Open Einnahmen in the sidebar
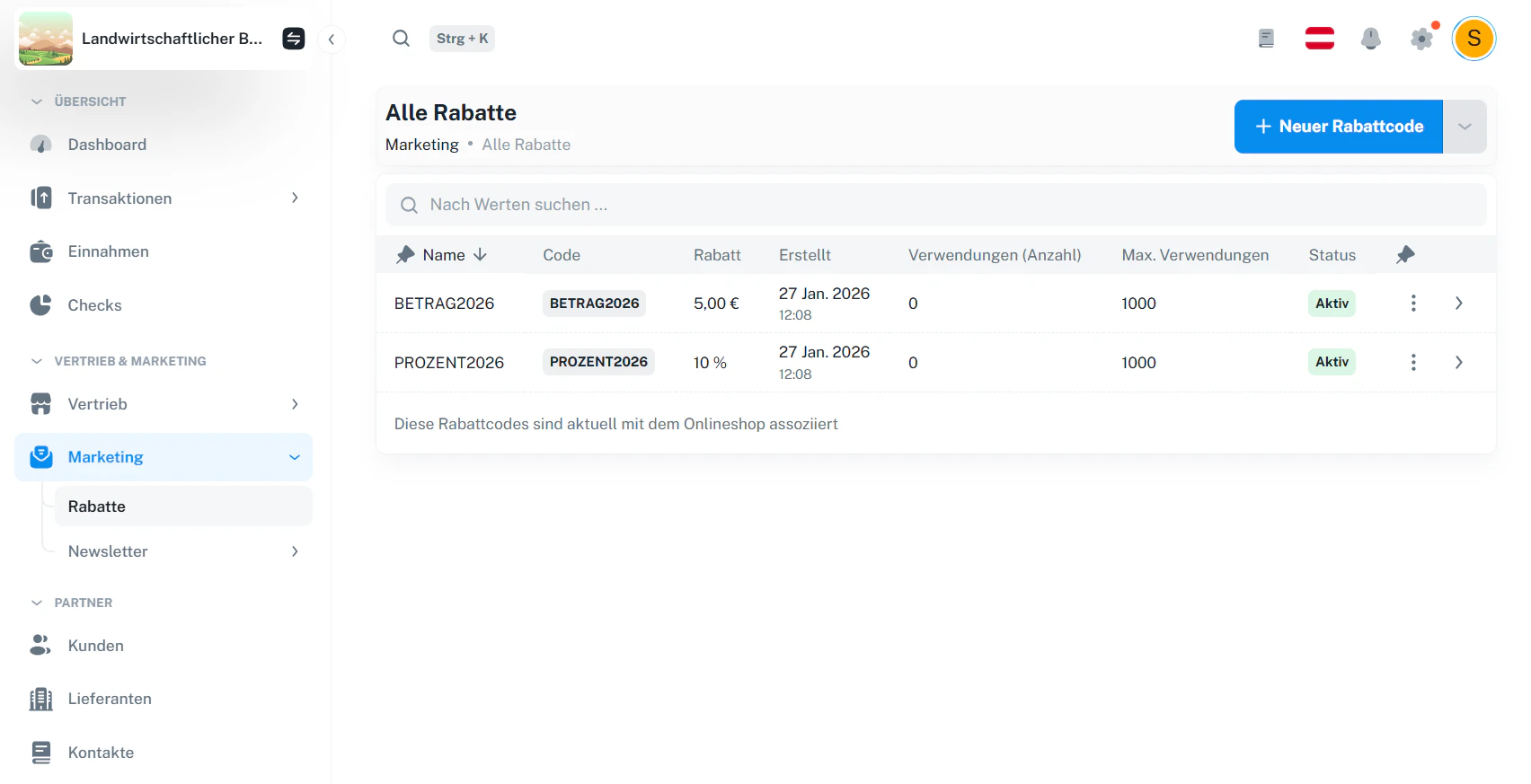 (164, 251)
